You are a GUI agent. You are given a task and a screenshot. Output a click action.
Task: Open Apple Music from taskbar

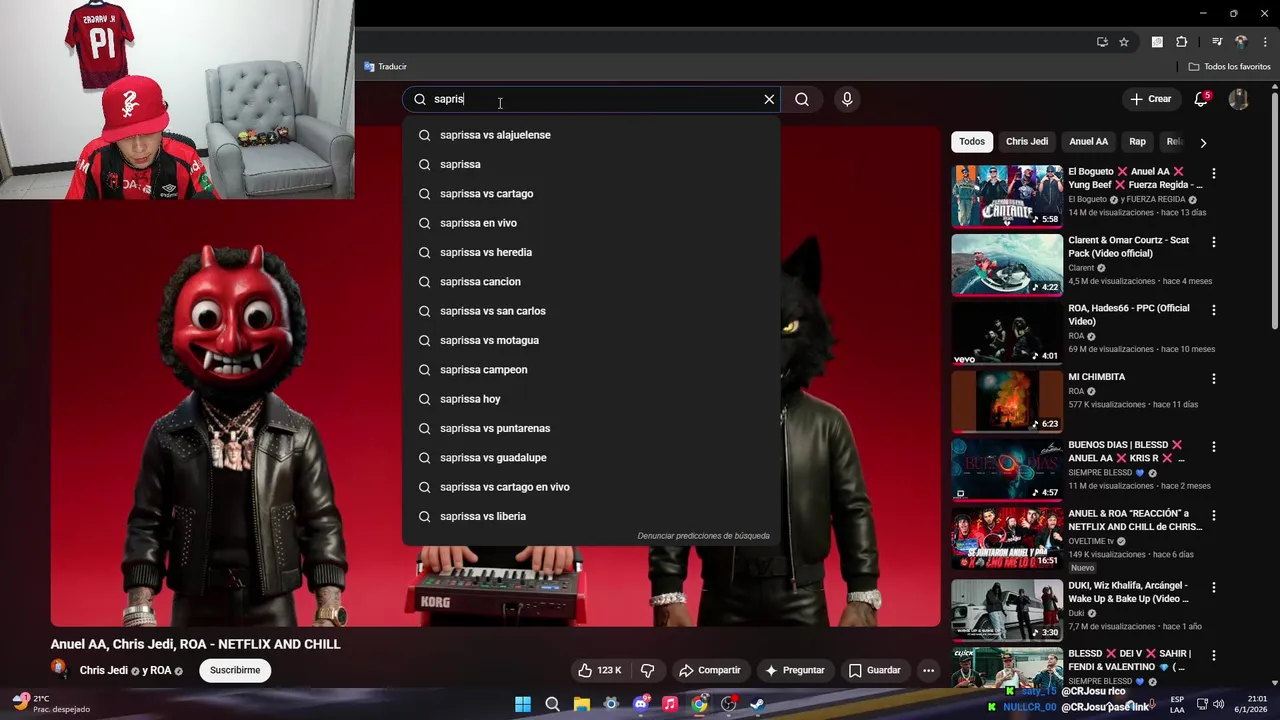(670, 704)
